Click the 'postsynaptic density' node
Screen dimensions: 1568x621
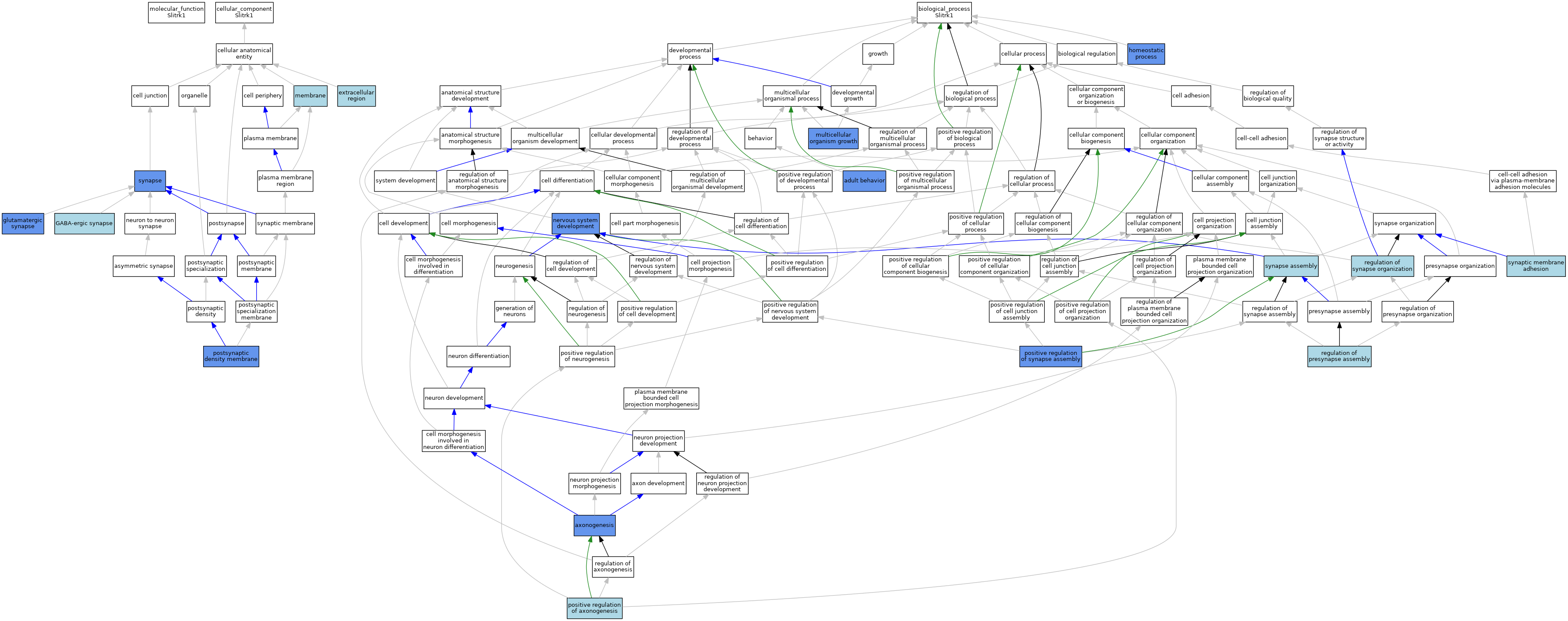[x=206, y=312]
